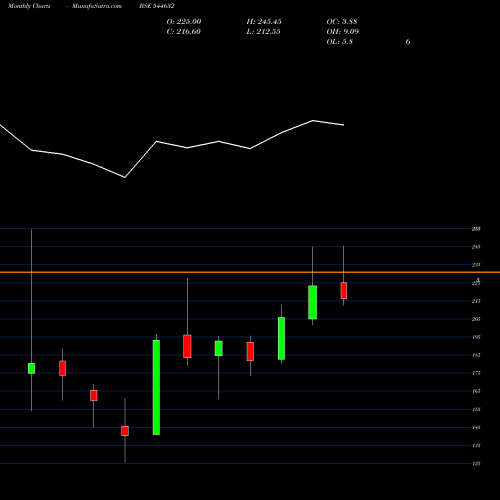Select the open value 'O: 225.00'

pyautogui.click(x=184, y=22)
